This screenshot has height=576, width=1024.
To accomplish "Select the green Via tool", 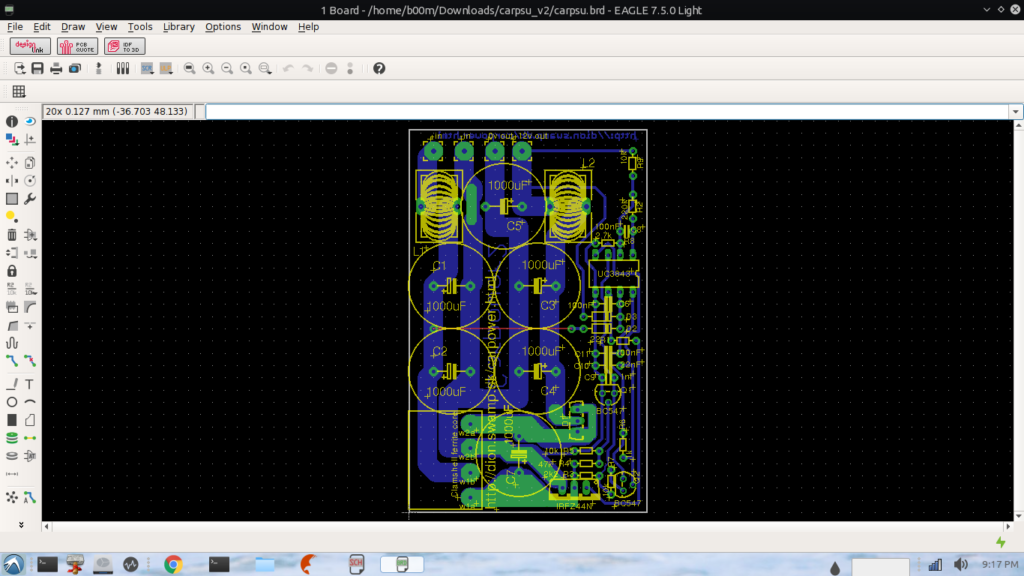I will pos(12,438).
